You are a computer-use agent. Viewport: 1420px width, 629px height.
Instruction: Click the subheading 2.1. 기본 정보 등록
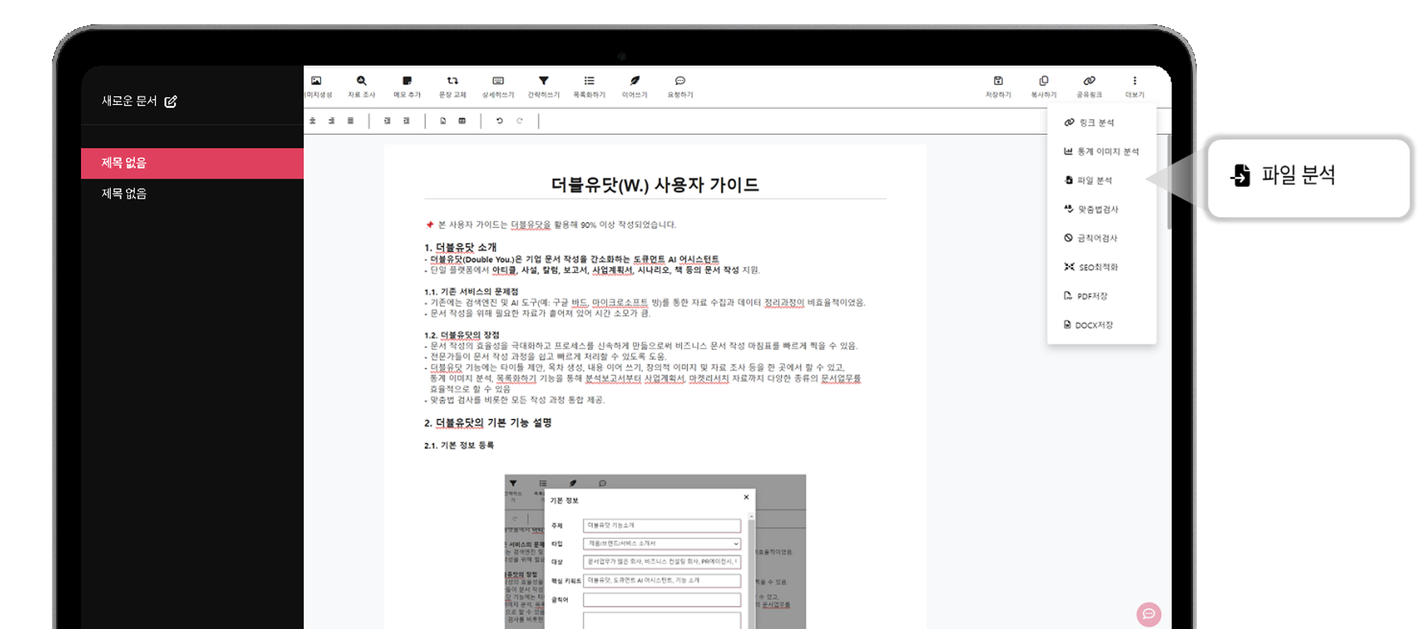pos(459,445)
